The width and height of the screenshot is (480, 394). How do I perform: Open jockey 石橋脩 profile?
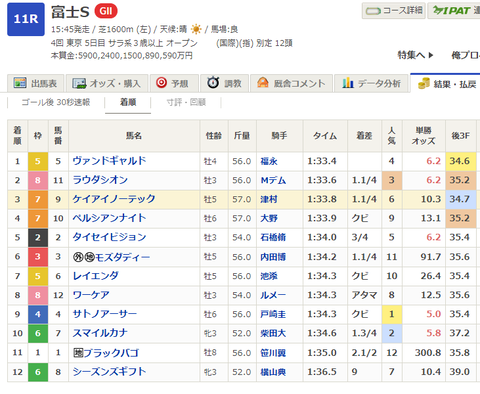273,237
